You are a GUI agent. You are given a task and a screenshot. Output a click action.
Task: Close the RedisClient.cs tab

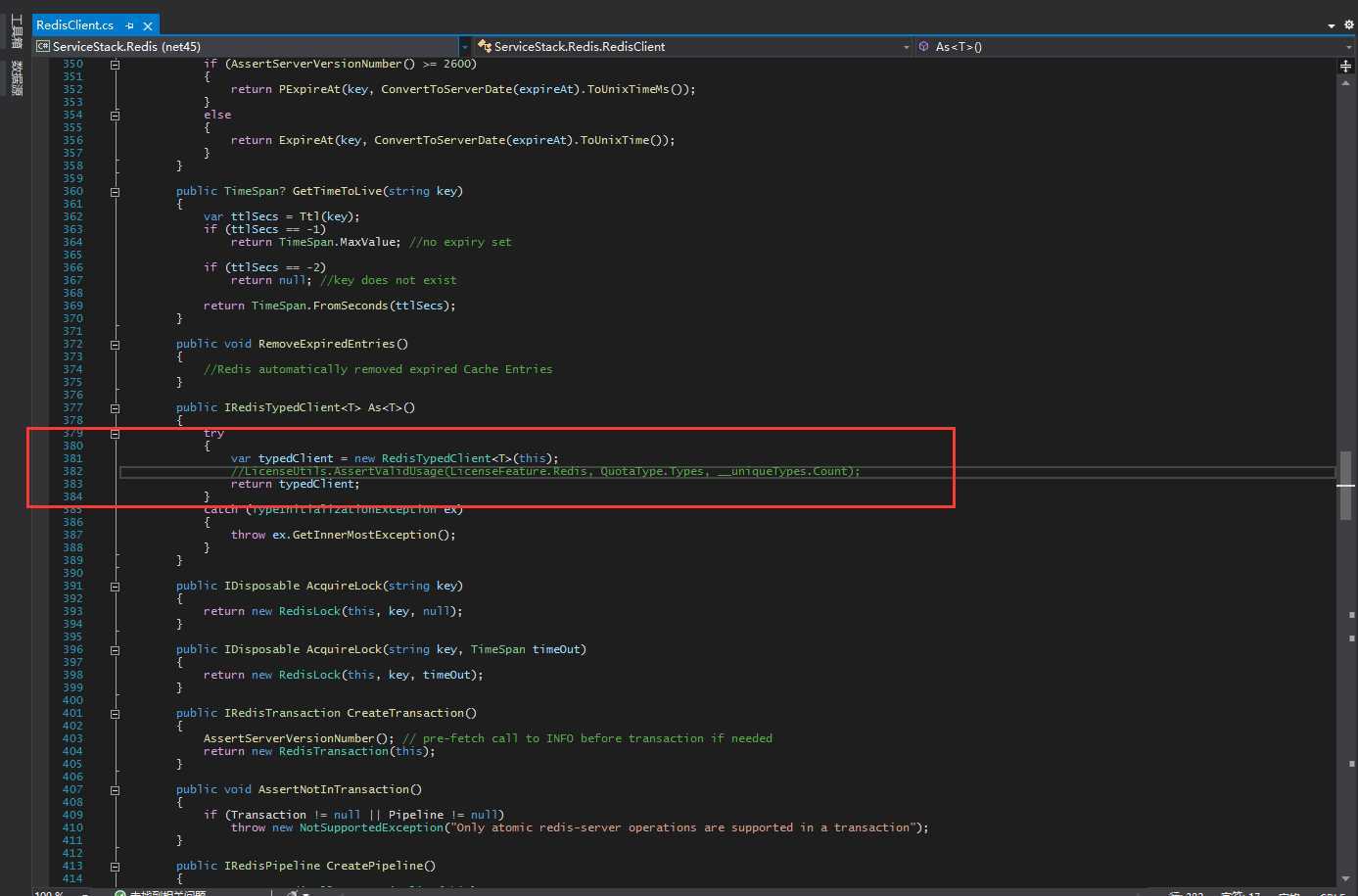148,26
